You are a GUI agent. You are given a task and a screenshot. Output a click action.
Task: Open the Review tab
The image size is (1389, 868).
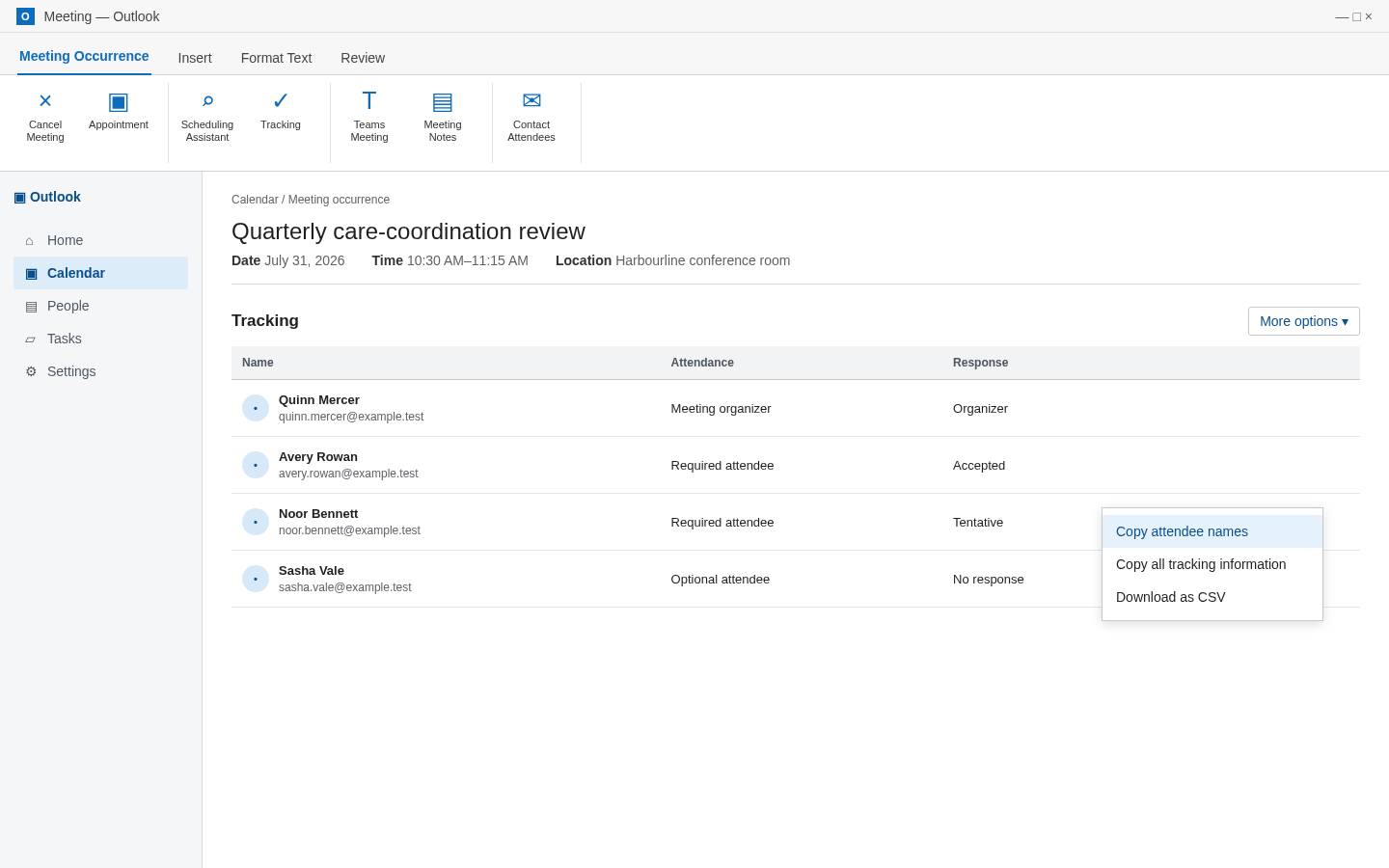click(x=363, y=58)
